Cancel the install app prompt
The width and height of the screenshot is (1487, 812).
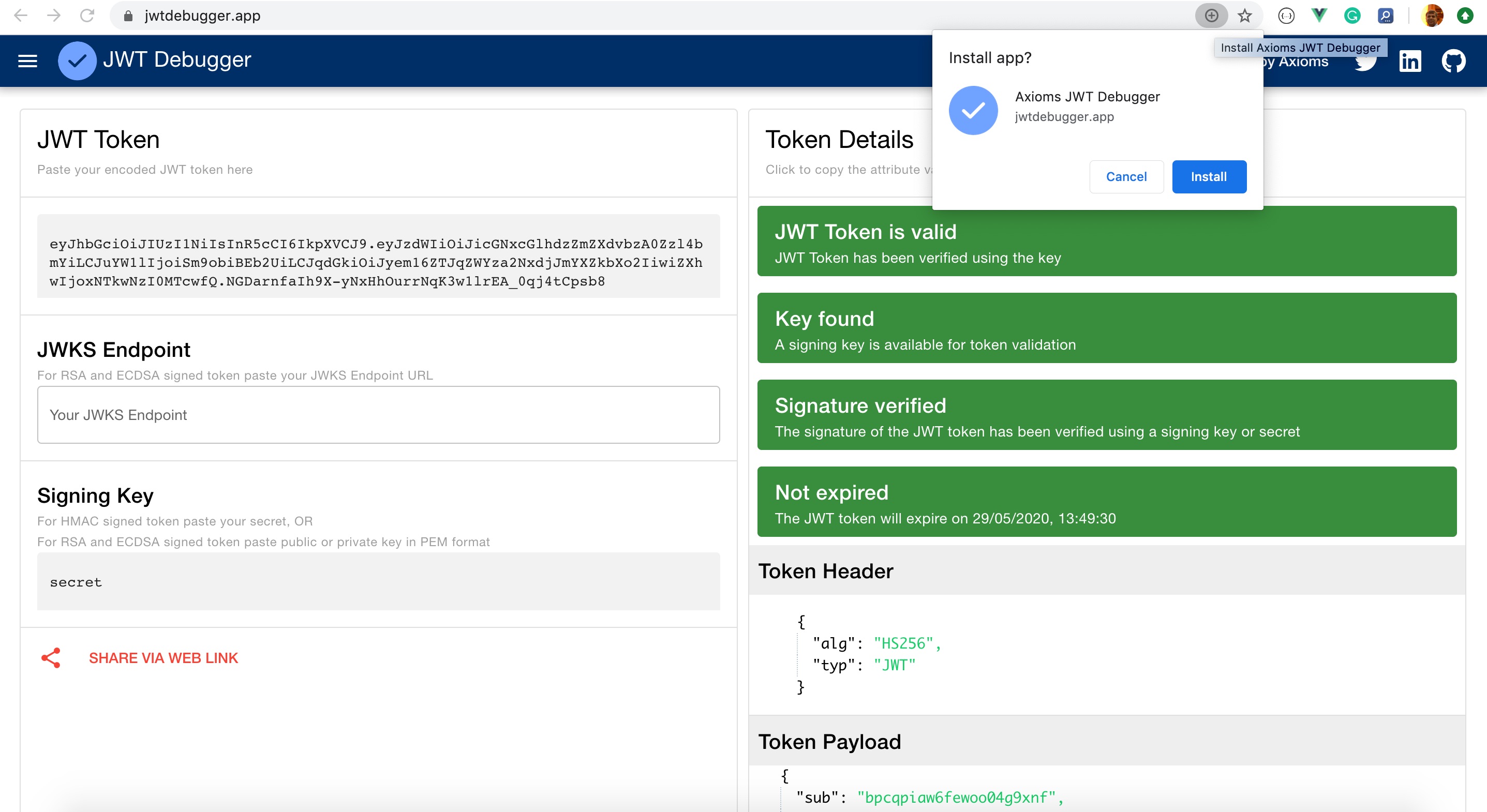pos(1126,176)
